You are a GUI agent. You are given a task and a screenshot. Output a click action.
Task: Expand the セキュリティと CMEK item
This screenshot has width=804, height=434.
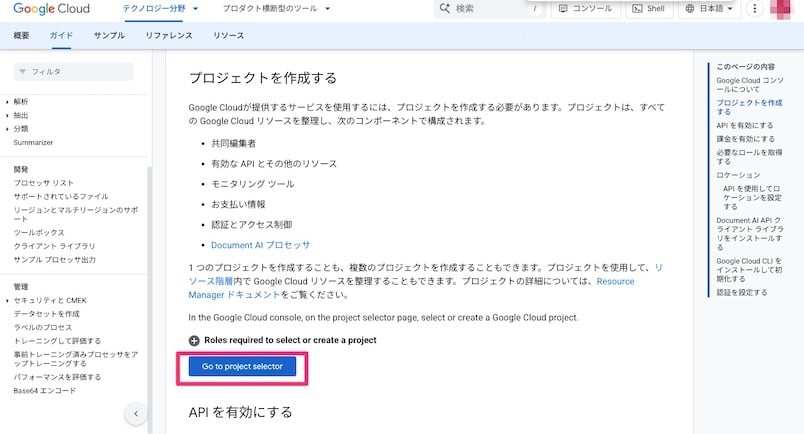pyautogui.click(x=7, y=301)
